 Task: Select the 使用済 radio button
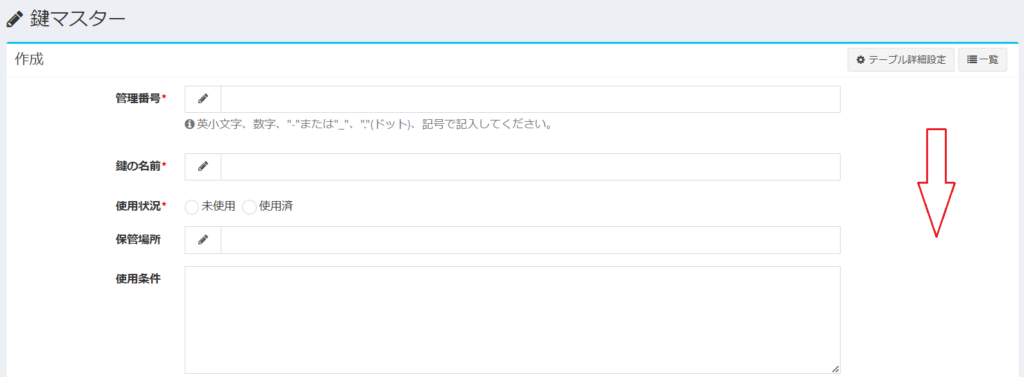tap(249, 206)
